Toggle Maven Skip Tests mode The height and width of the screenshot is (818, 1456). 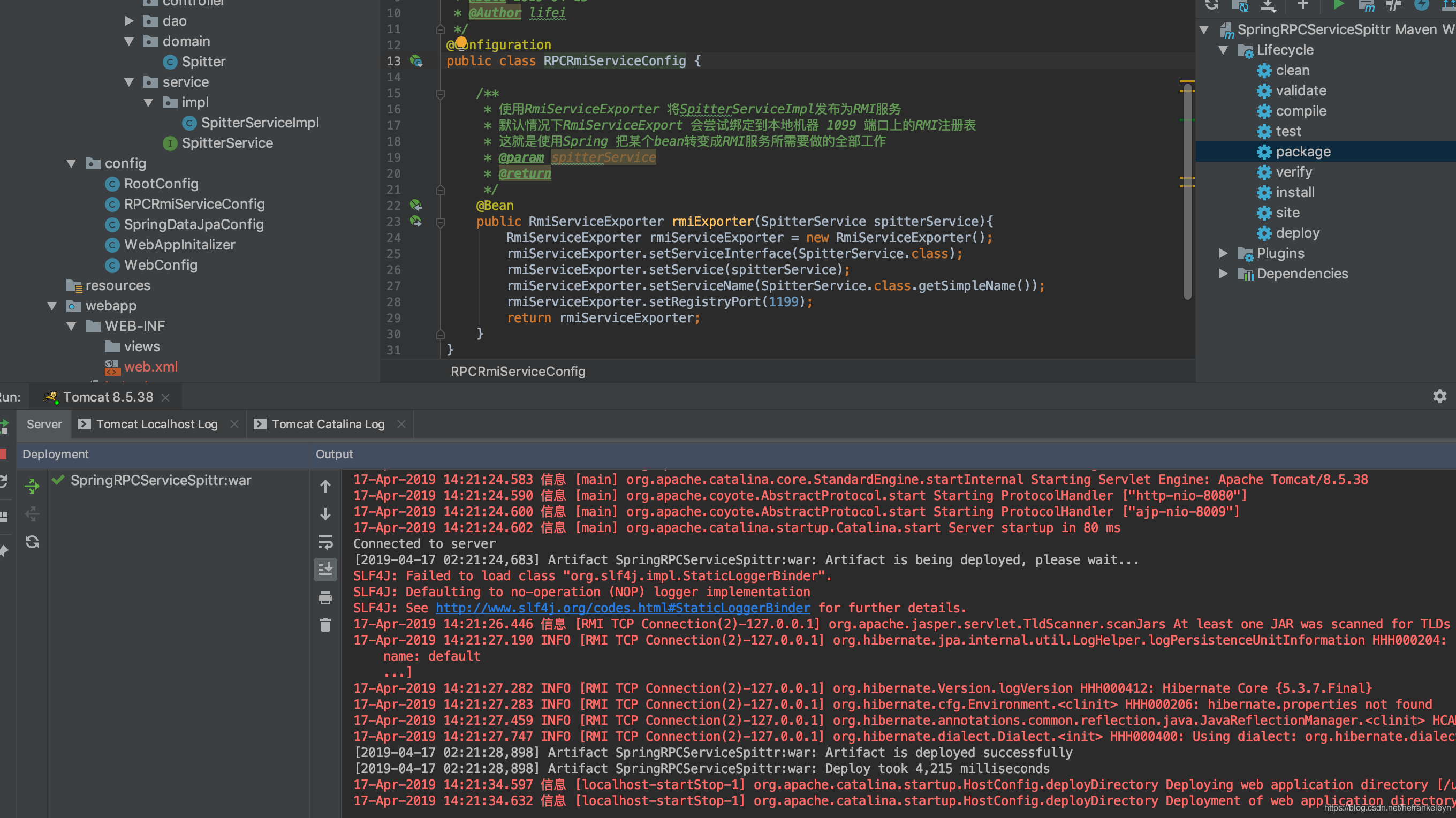coord(1394,5)
